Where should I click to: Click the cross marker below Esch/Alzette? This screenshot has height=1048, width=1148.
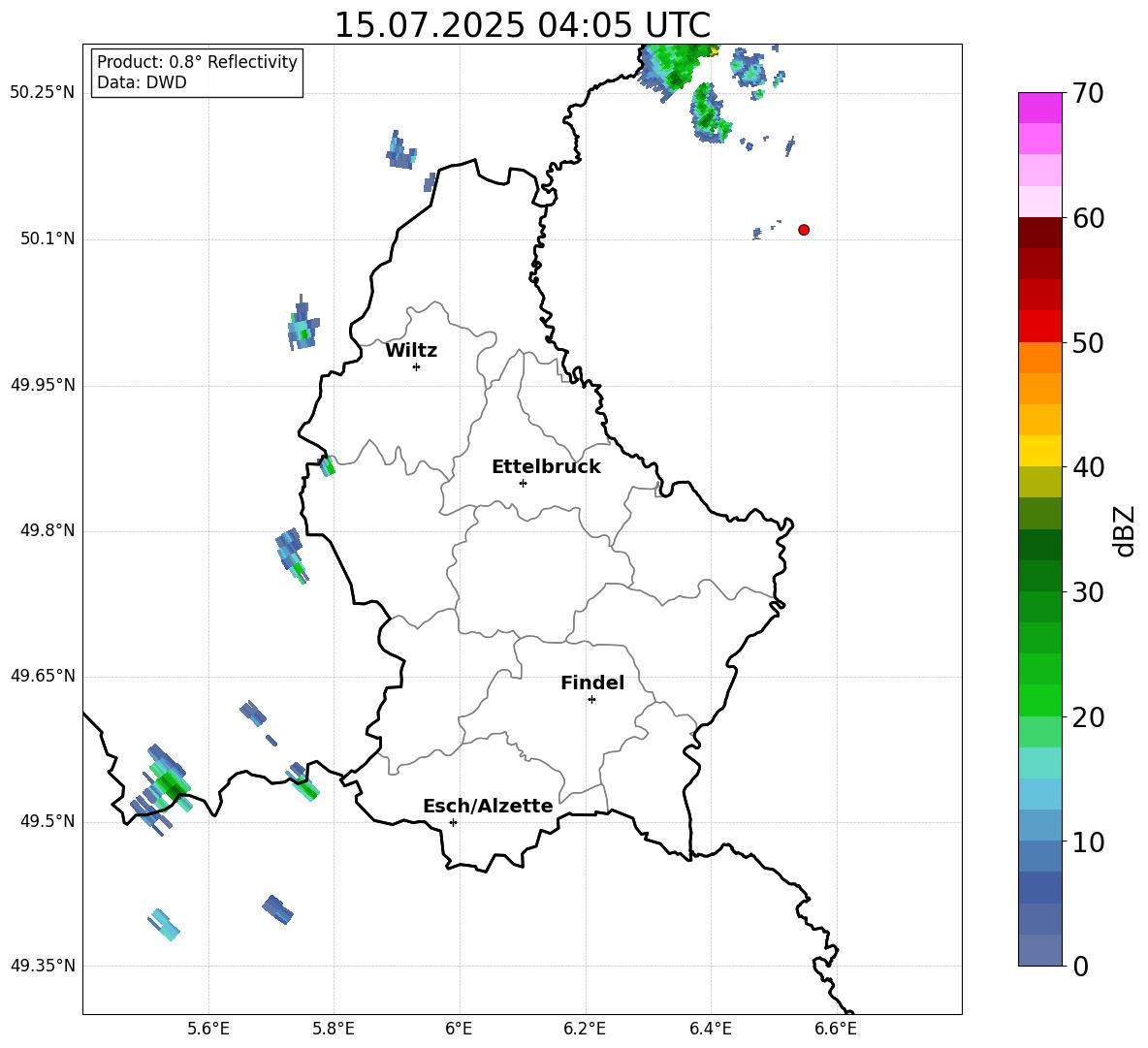pos(453,822)
